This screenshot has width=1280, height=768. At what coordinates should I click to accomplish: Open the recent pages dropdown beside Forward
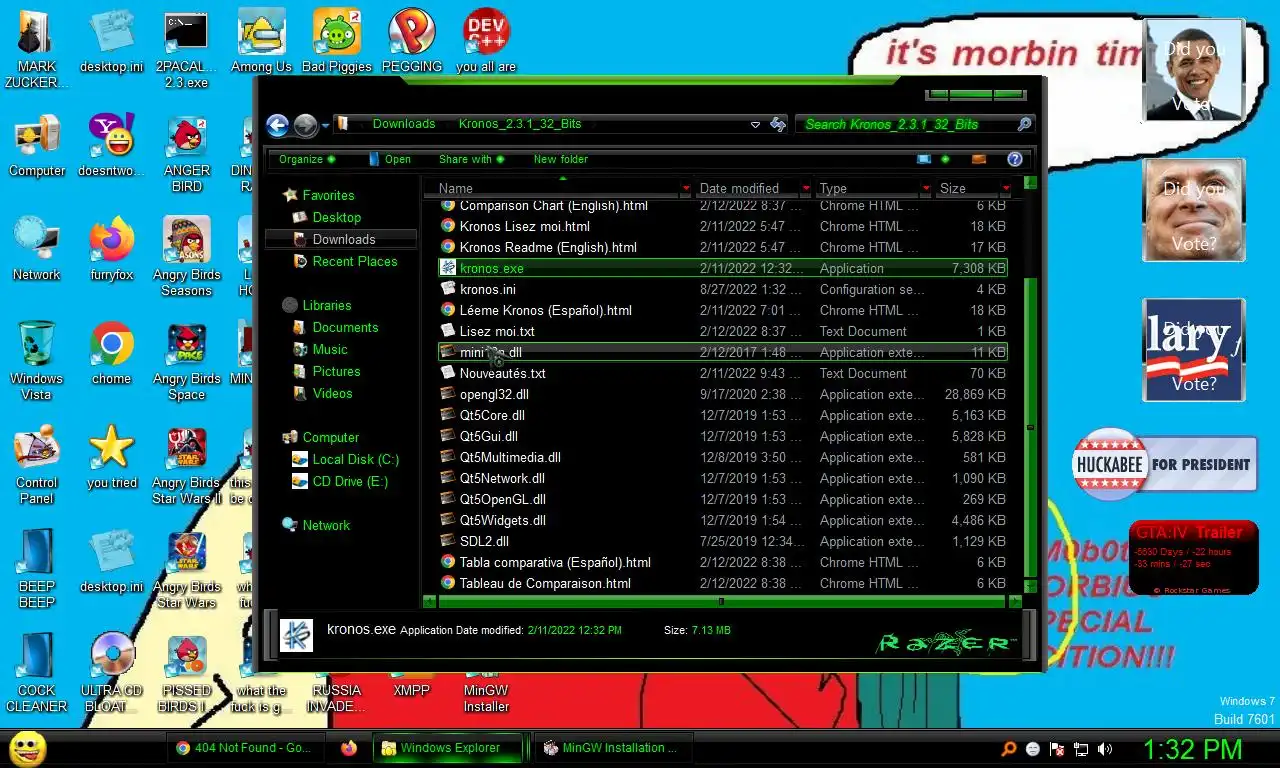pyautogui.click(x=325, y=126)
